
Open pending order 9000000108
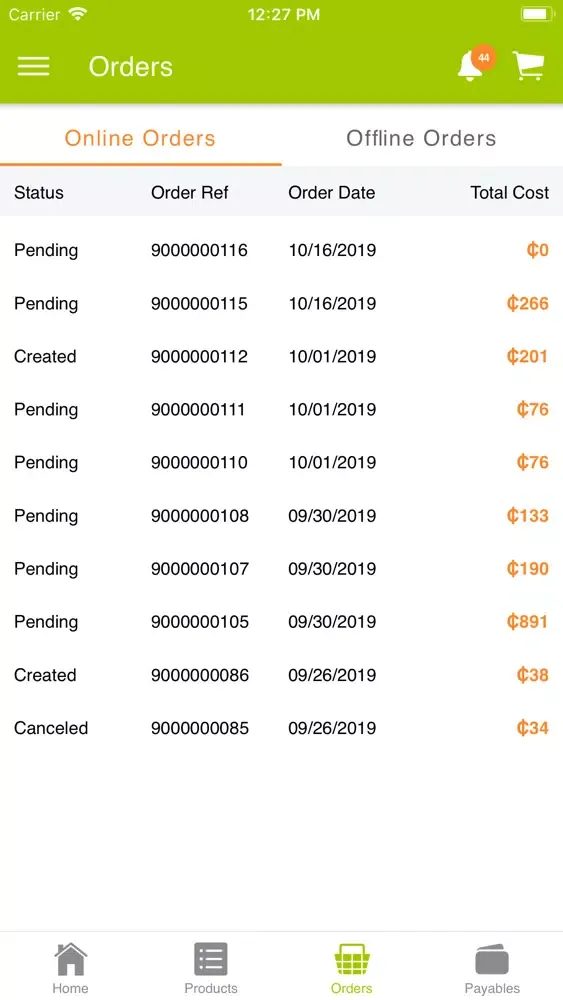[x=281, y=515]
